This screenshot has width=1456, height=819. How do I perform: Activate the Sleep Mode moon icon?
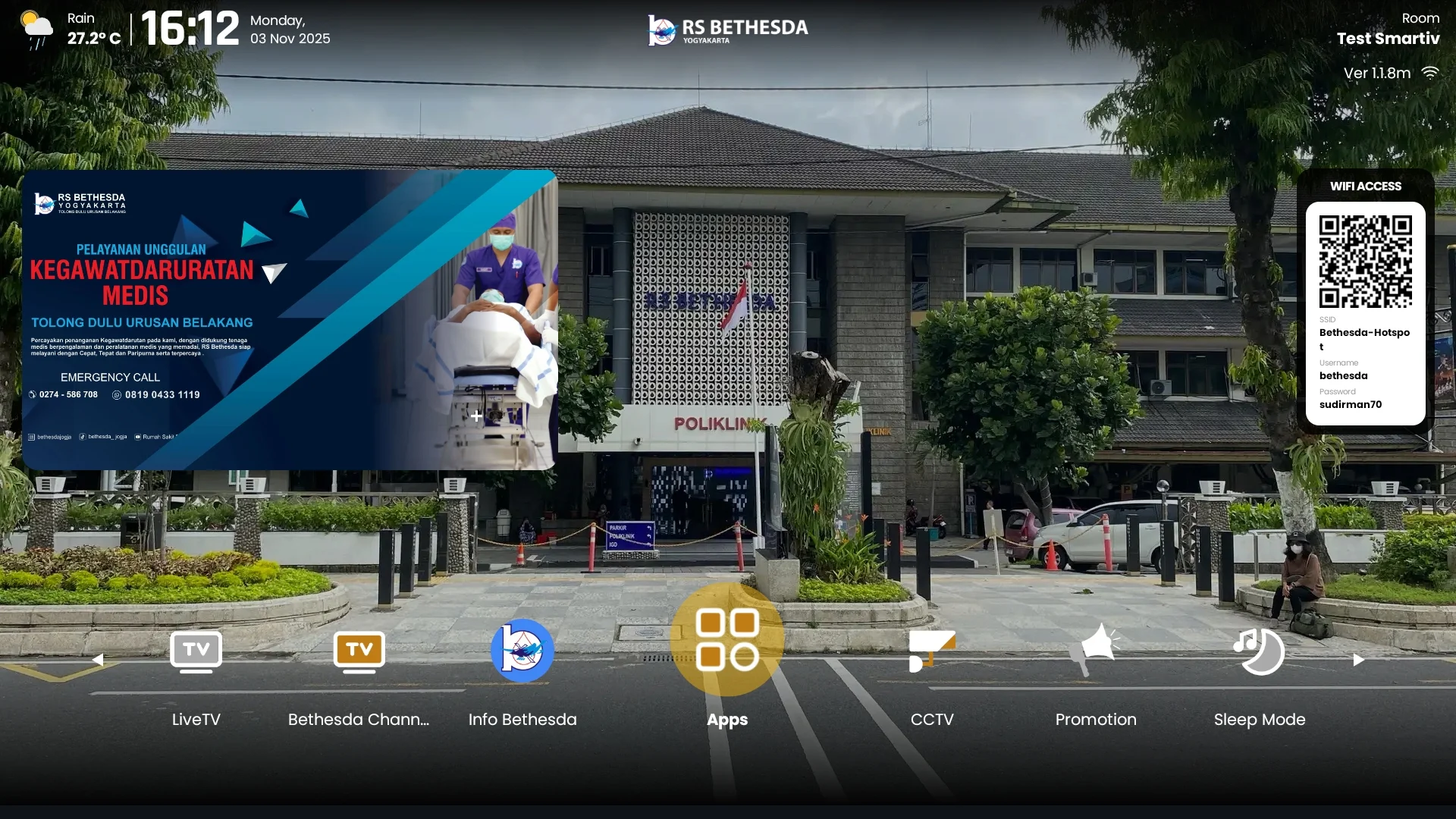(x=1259, y=651)
